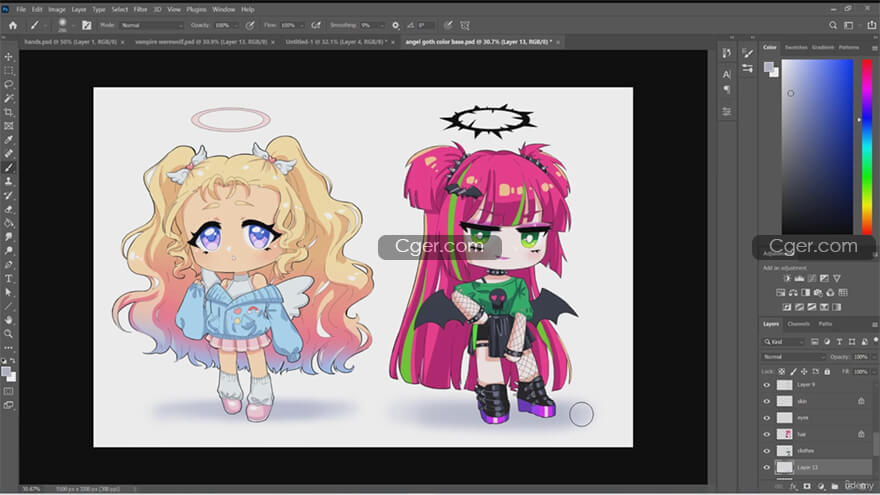
Task: Open the Filter menu
Action: (140, 10)
